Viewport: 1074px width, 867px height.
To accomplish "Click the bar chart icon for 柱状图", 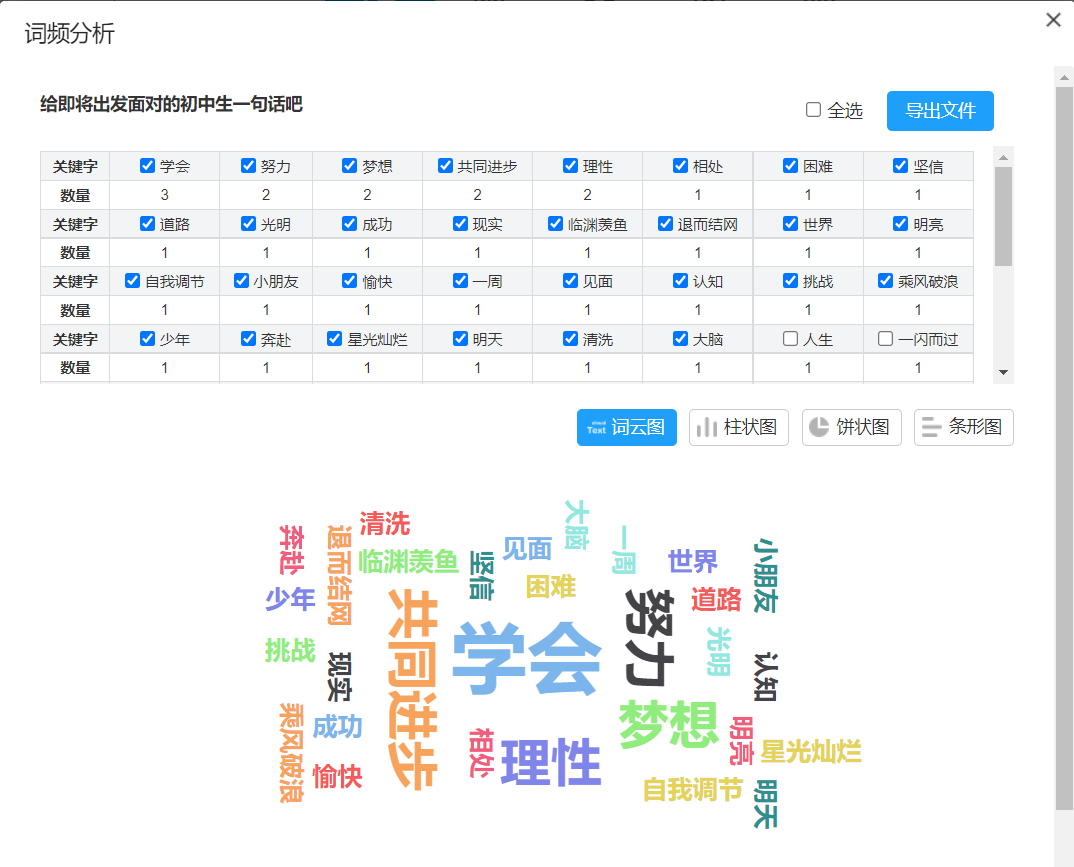I will 707,427.
